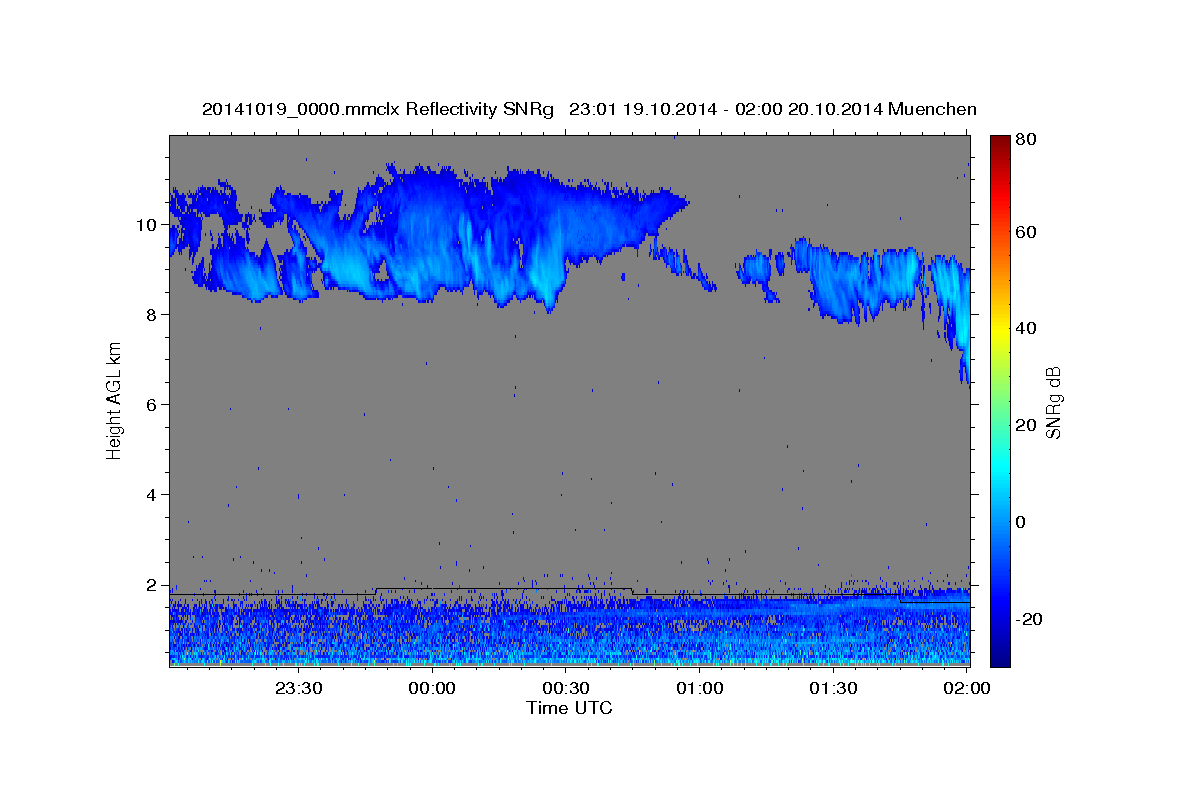
Task: Click the 23:30 time tick label
Action: 298,689
